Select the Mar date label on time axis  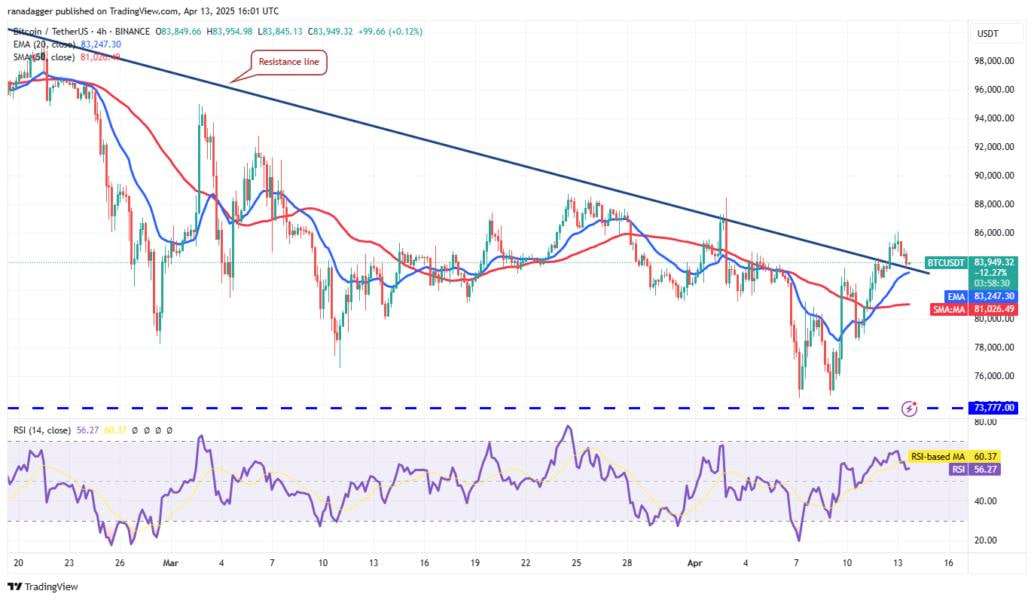point(171,563)
